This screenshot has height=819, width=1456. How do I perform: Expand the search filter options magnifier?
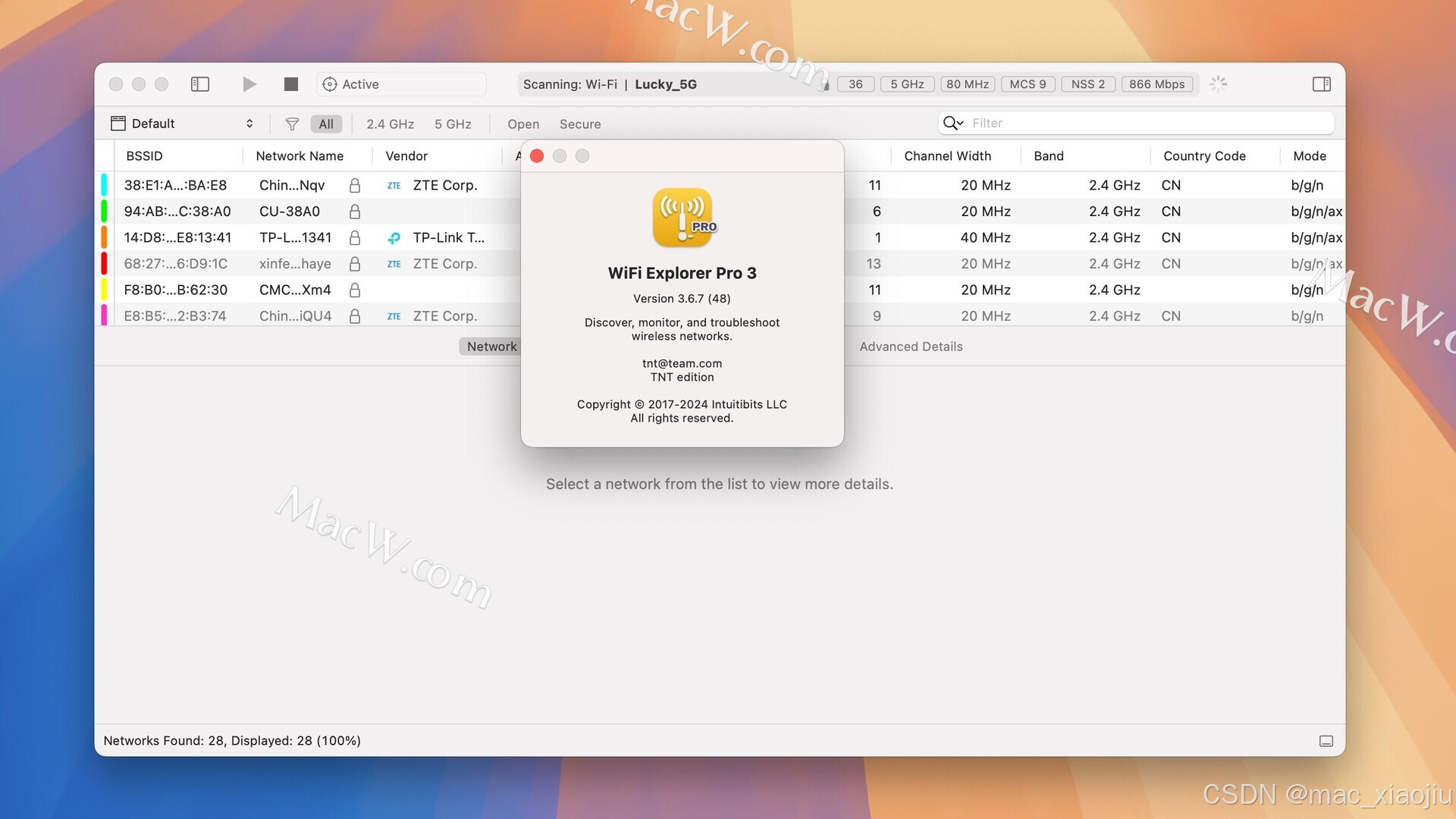(x=952, y=123)
